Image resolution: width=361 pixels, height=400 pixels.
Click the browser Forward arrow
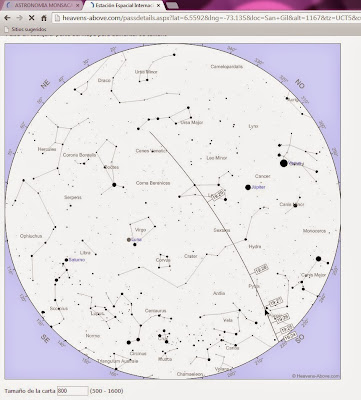pos(19,18)
